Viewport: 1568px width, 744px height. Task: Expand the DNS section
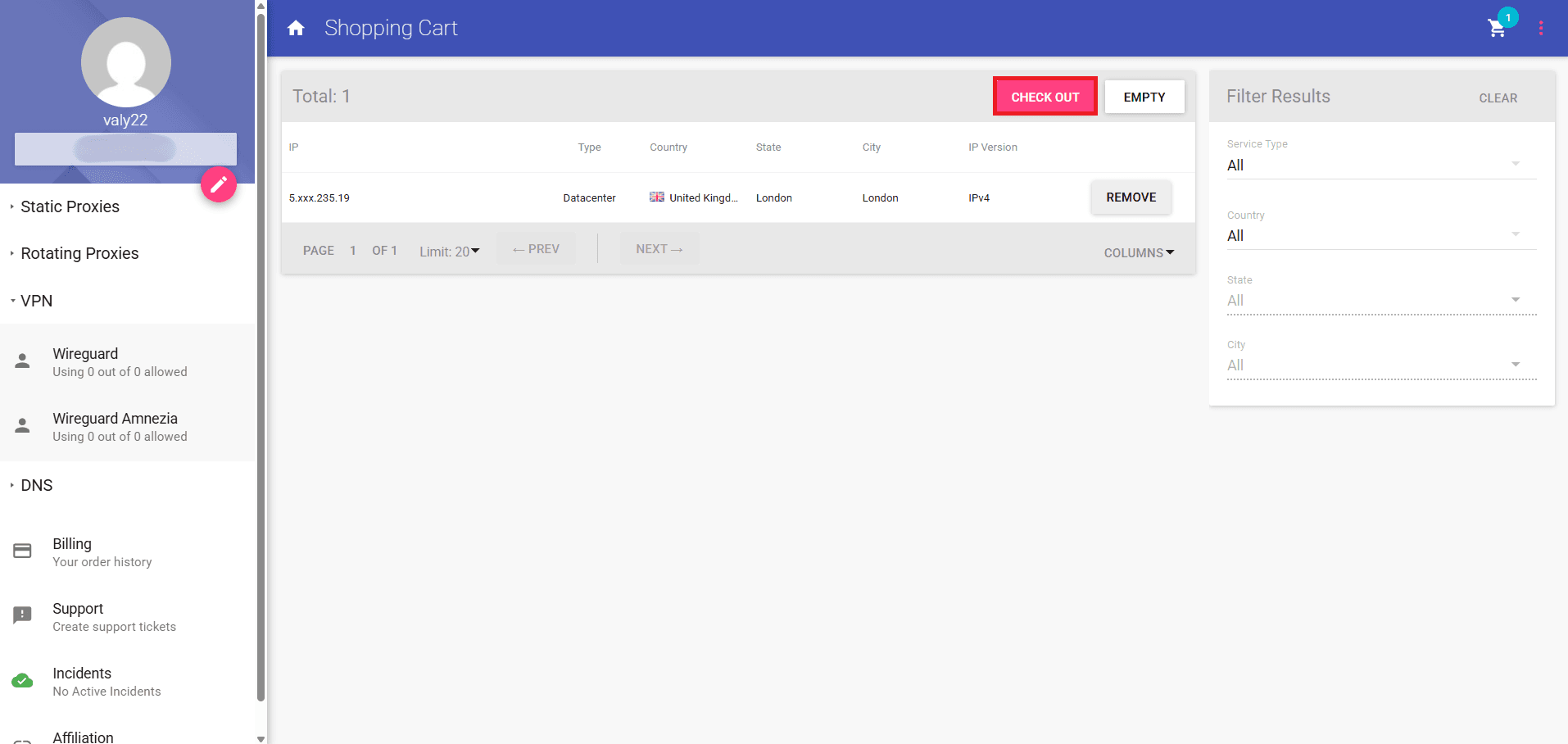(36, 485)
